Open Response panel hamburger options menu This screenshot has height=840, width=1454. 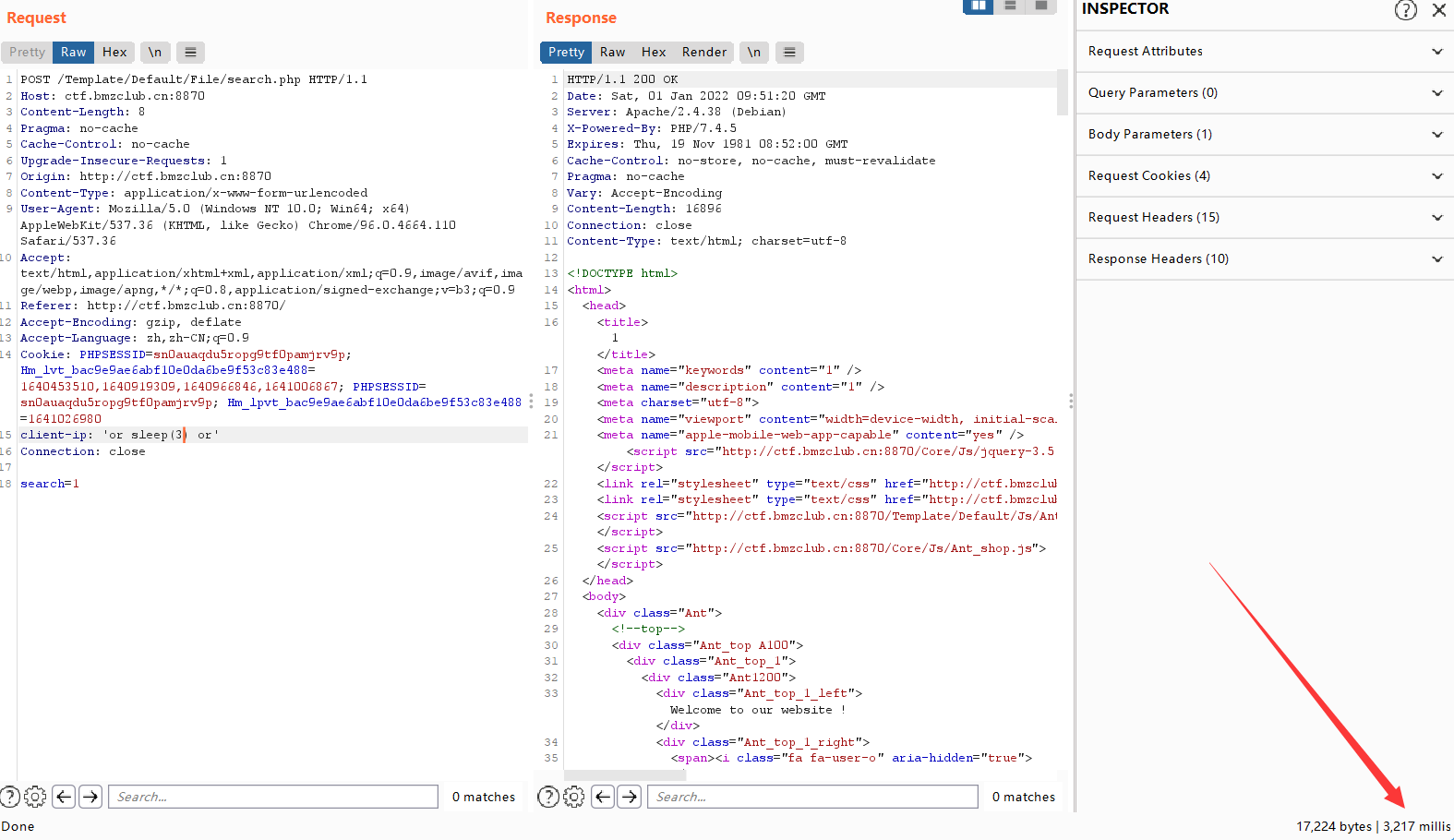789,53
